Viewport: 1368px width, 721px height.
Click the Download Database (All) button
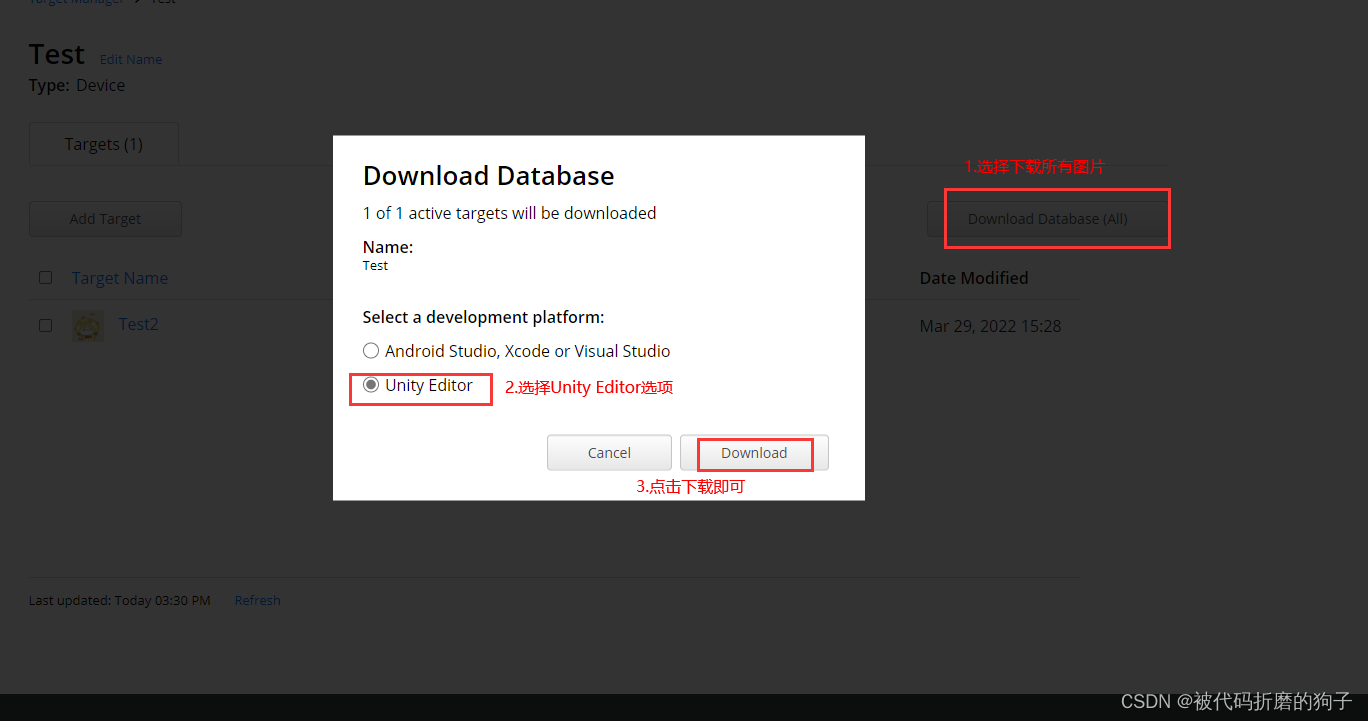point(1047,219)
